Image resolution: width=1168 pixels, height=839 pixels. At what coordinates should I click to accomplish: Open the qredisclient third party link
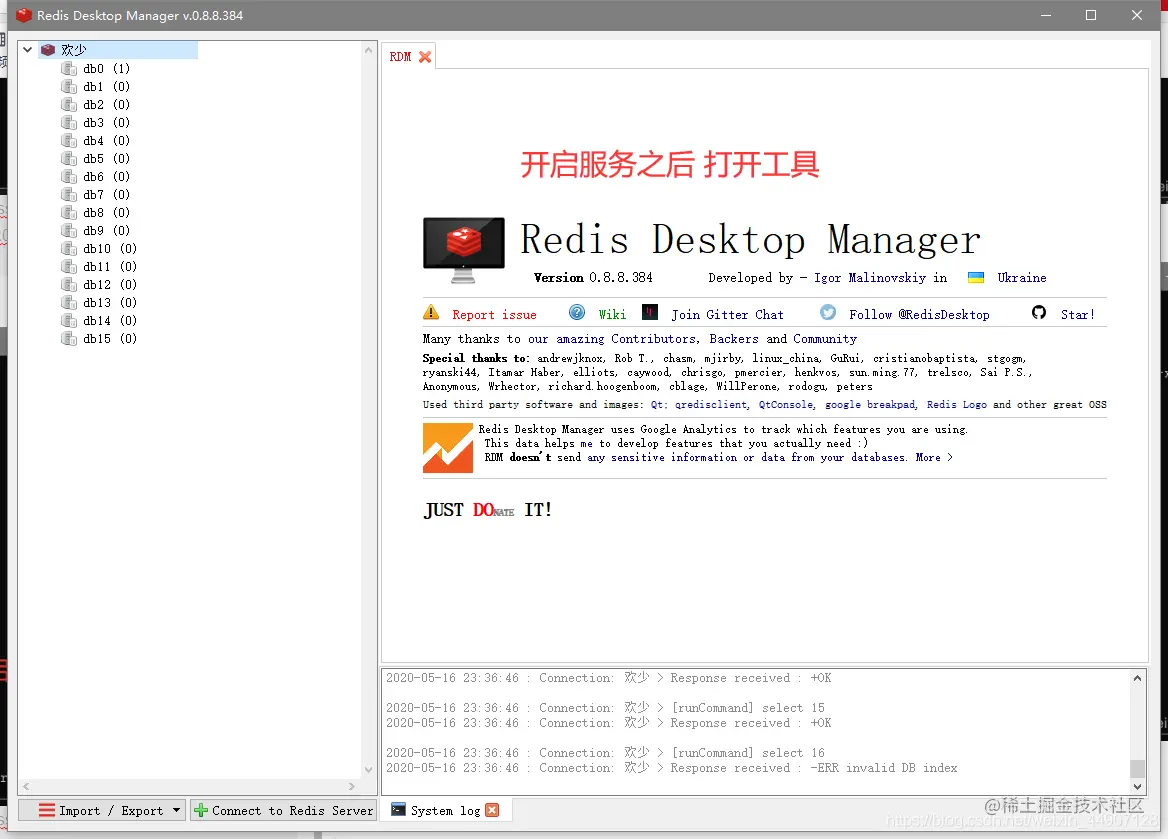point(711,405)
